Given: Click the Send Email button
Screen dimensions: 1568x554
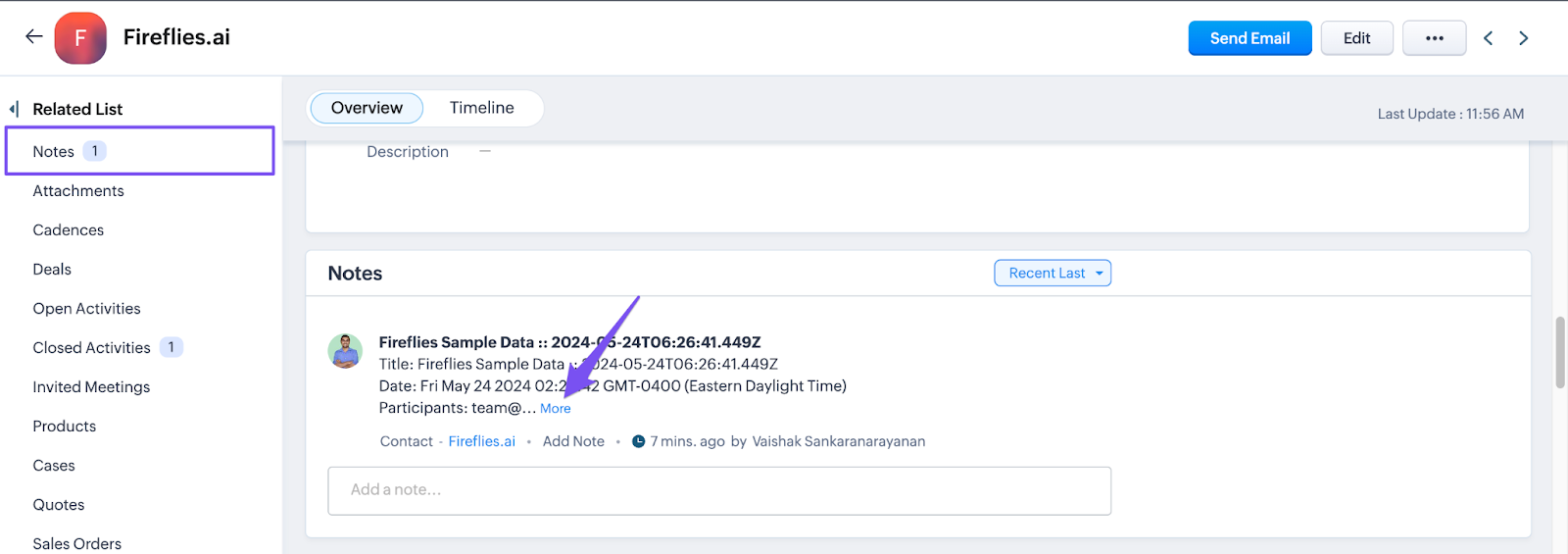Looking at the screenshot, I should (1249, 38).
